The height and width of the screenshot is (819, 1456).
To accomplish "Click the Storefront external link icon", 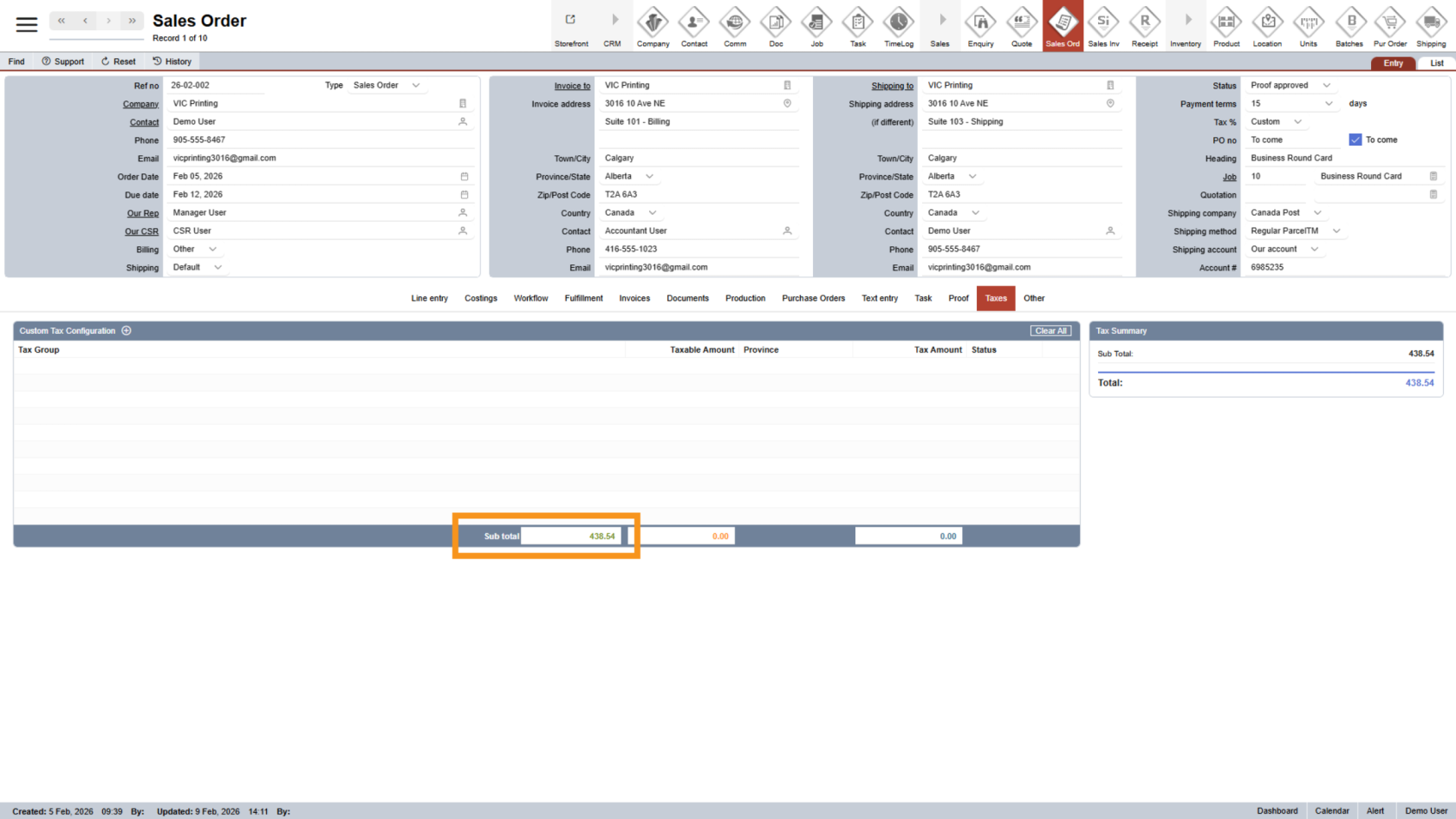I will point(571,21).
